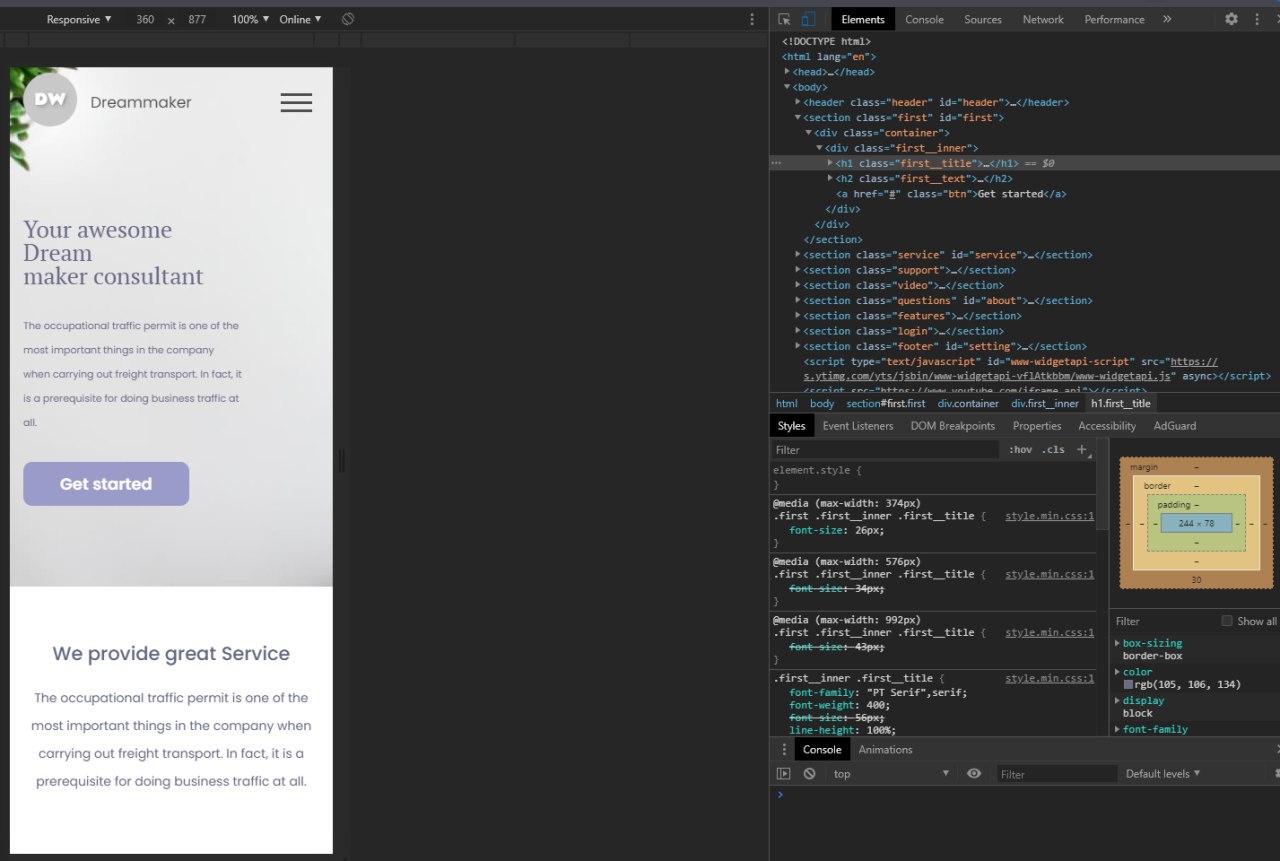Open the Online throttling dropdown

pos(300,19)
